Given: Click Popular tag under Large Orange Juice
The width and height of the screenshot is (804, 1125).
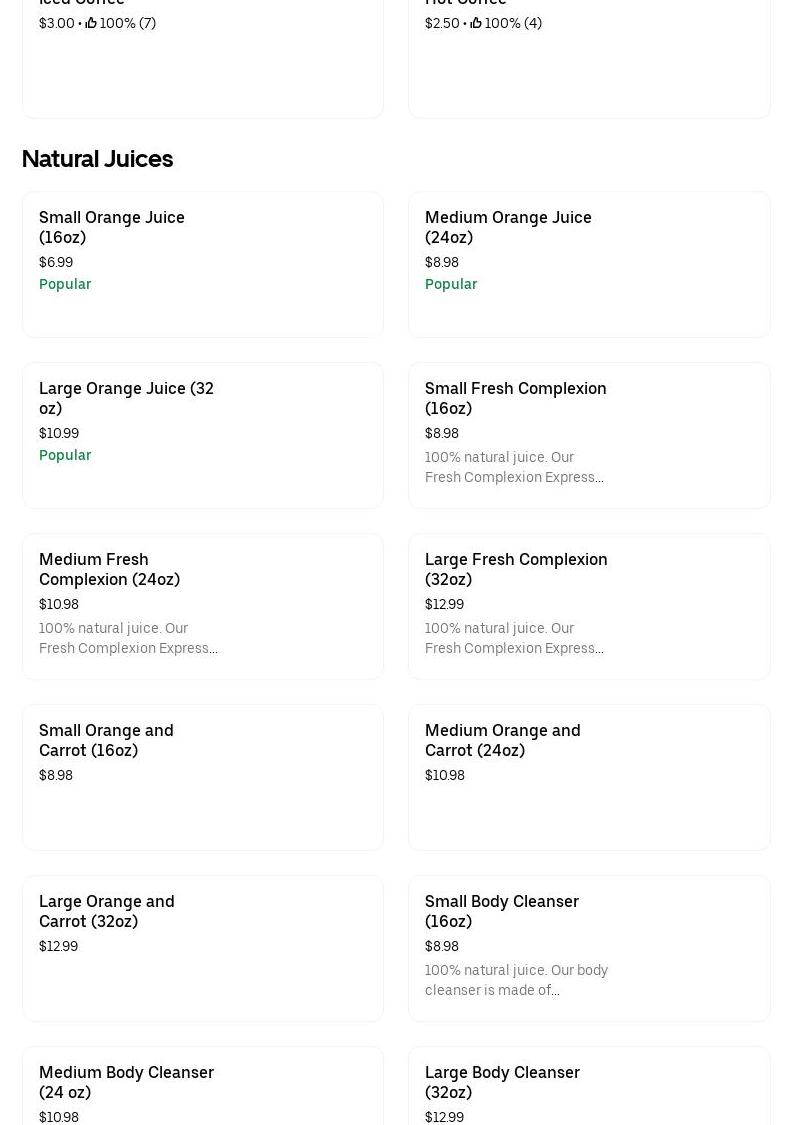Looking at the screenshot, I should [65, 455].
